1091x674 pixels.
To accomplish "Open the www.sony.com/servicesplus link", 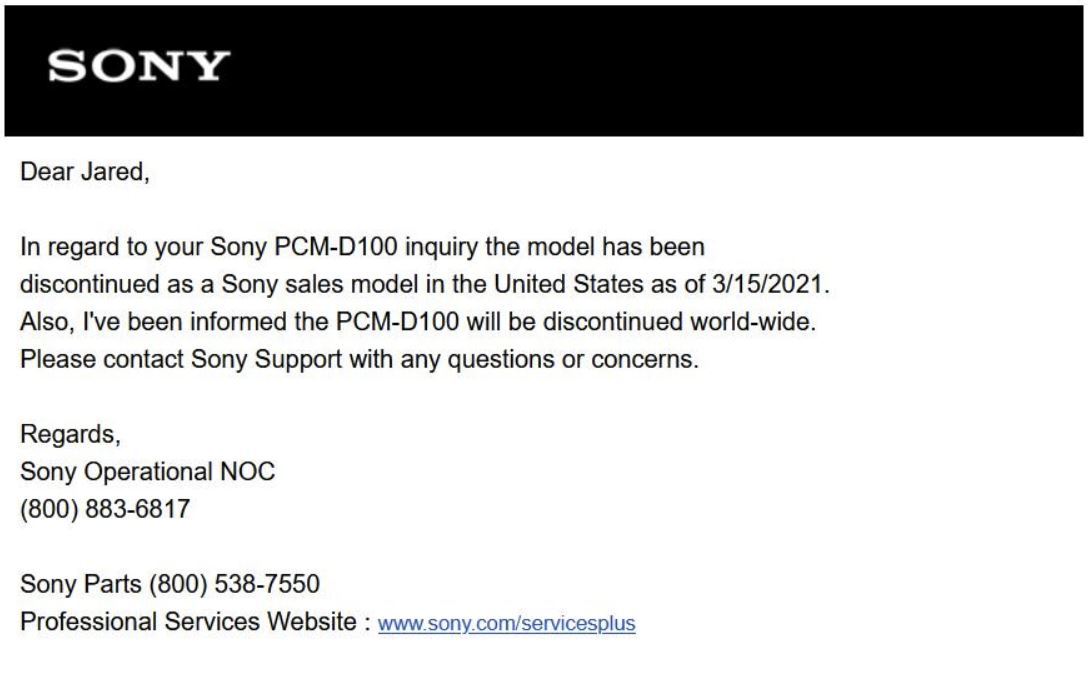I will pos(507,623).
